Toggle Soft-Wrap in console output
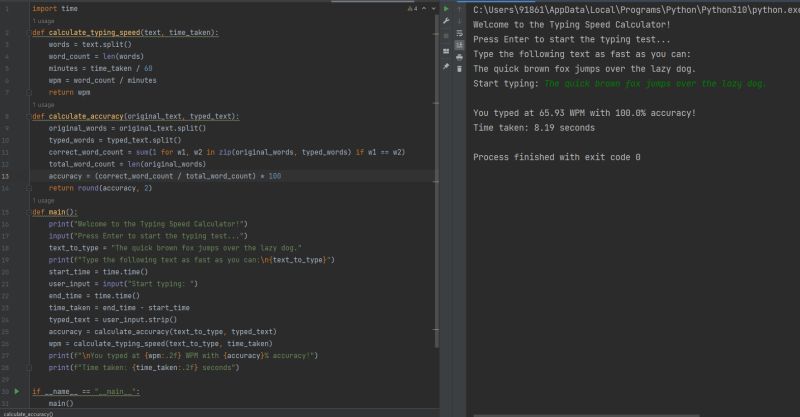The width and height of the screenshot is (800, 417). tap(459, 33)
